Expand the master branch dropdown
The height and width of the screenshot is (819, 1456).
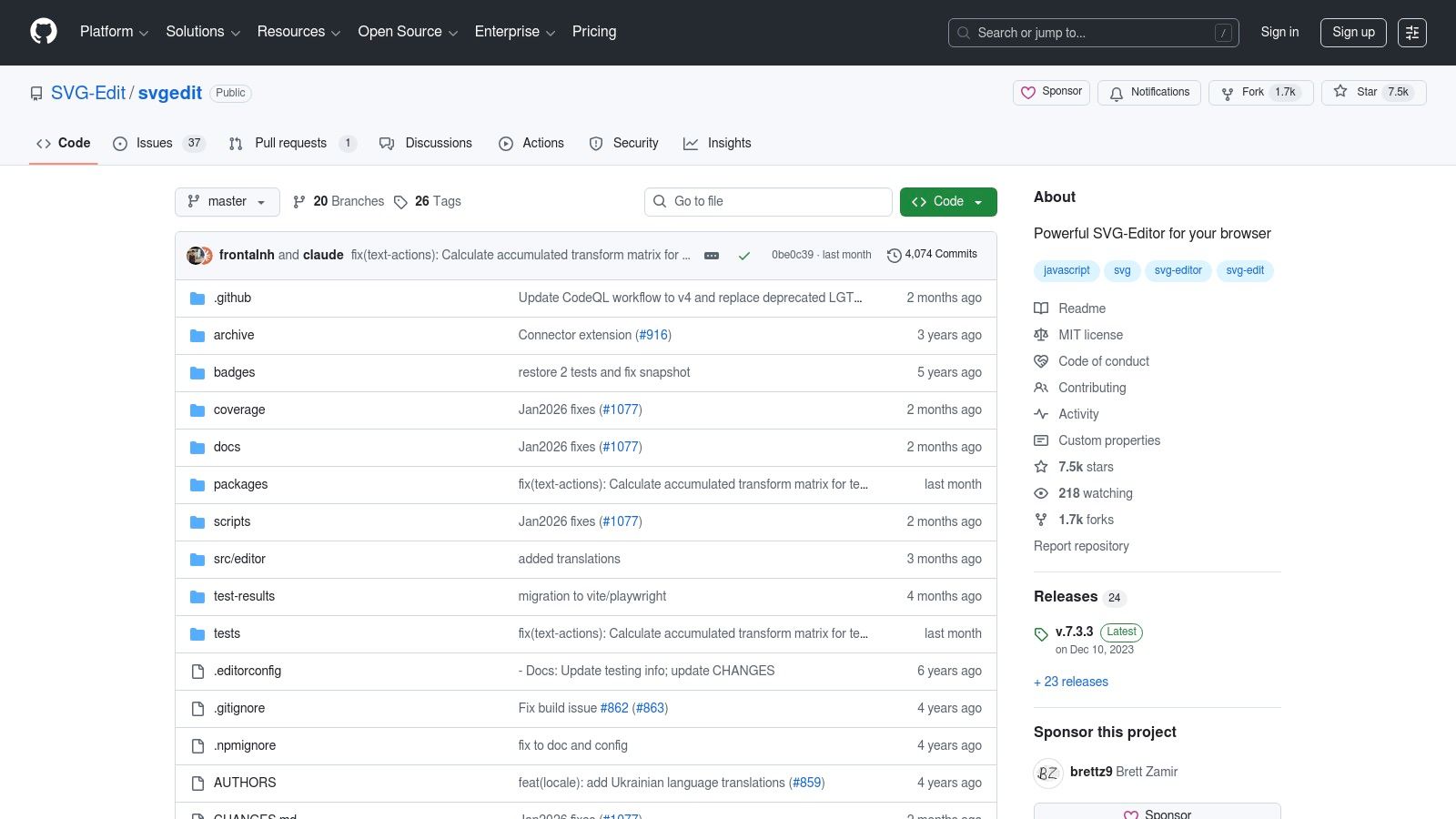[x=227, y=202]
